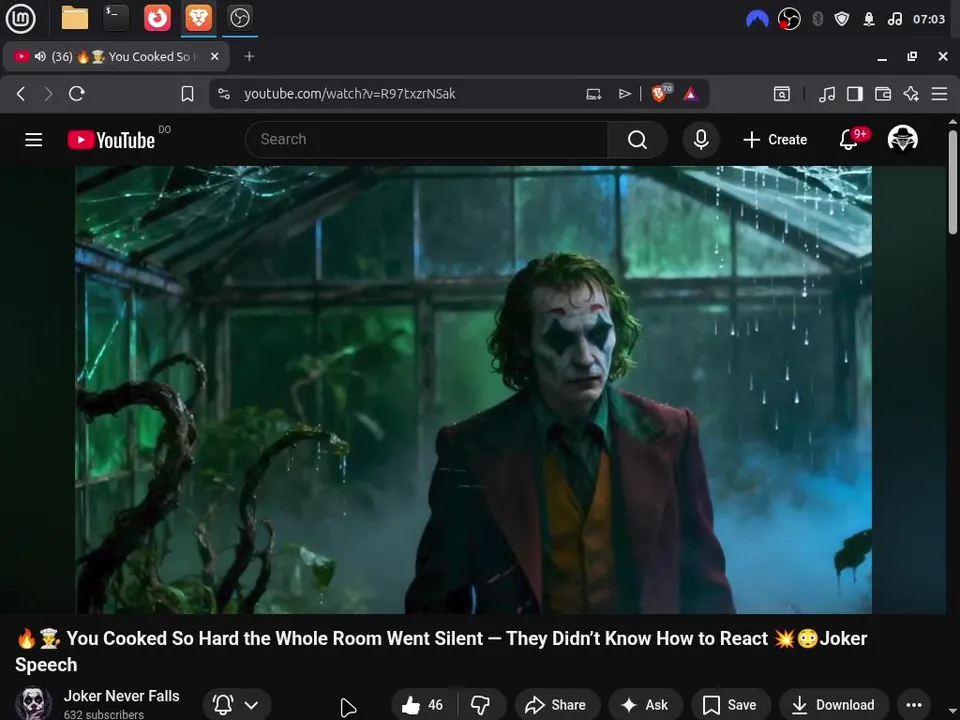This screenshot has width=960, height=720.
Task: Click the Joker video player
Action: click(473, 389)
